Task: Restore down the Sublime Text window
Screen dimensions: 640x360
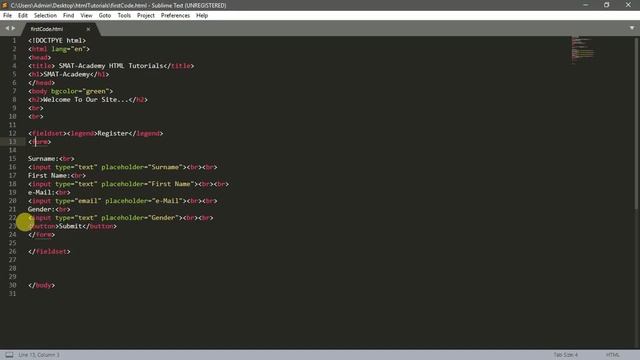Action: 607,5
